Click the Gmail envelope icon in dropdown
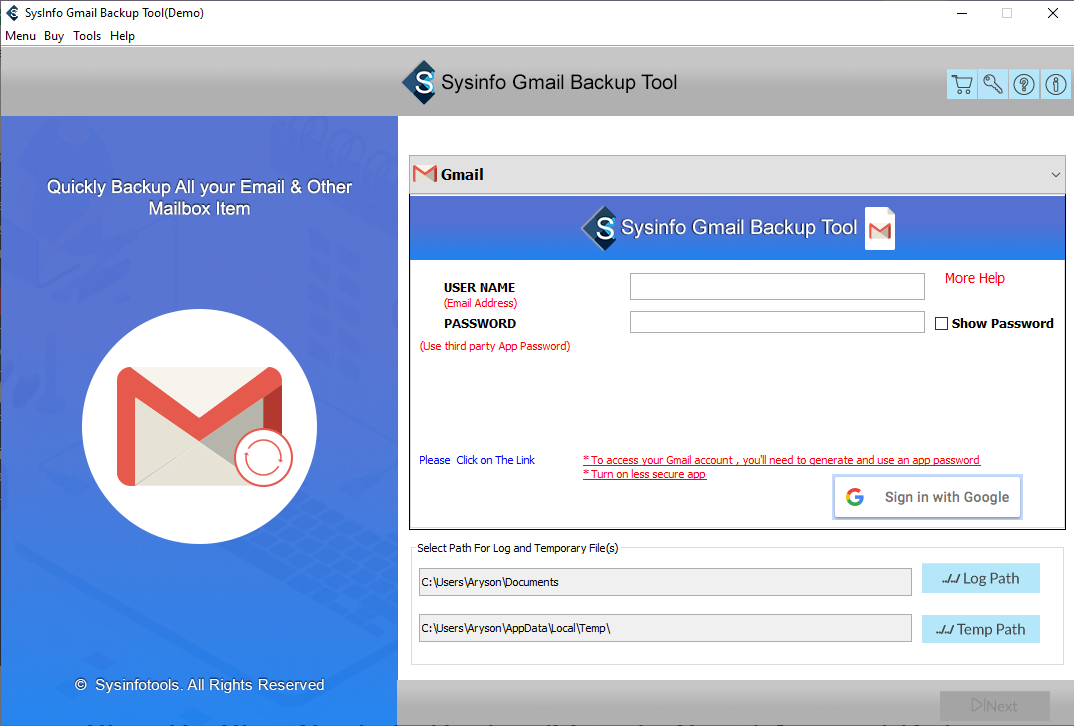Image resolution: width=1074 pixels, height=726 pixels. click(425, 174)
